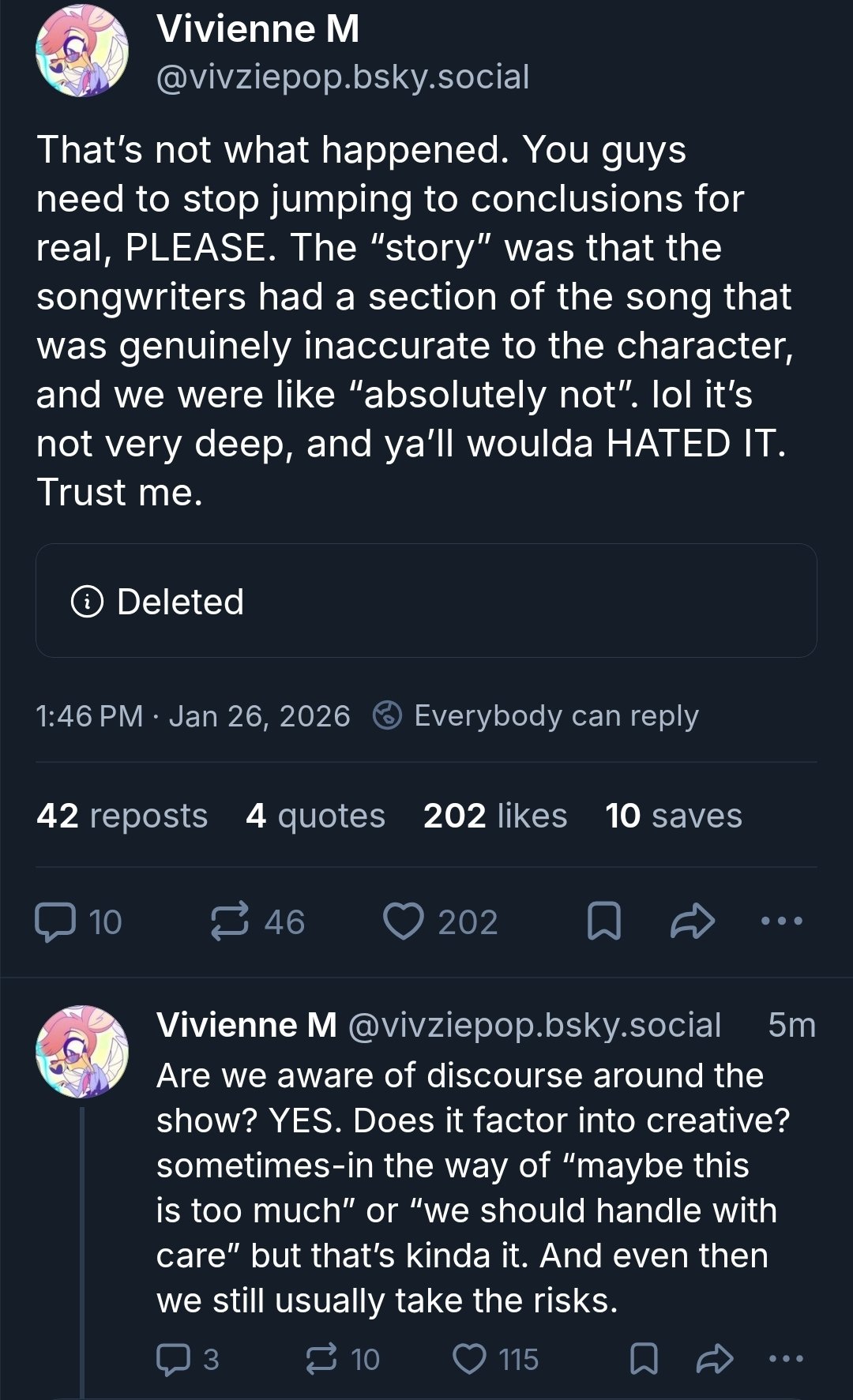853x1400 pixels.
Task: View the 4 quotes list
Action: [x=315, y=816]
